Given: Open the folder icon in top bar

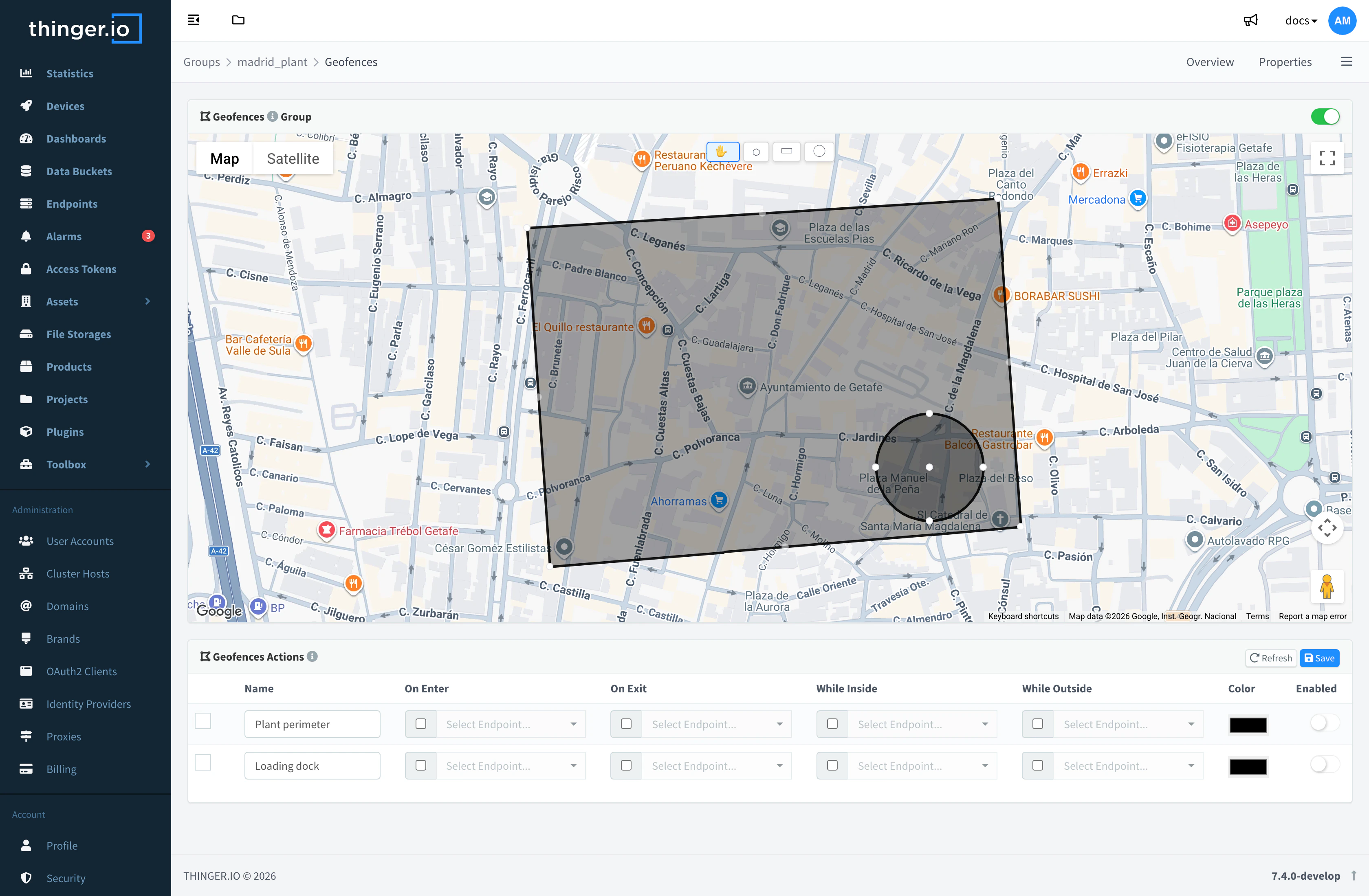Looking at the screenshot, I should point(238,20).
